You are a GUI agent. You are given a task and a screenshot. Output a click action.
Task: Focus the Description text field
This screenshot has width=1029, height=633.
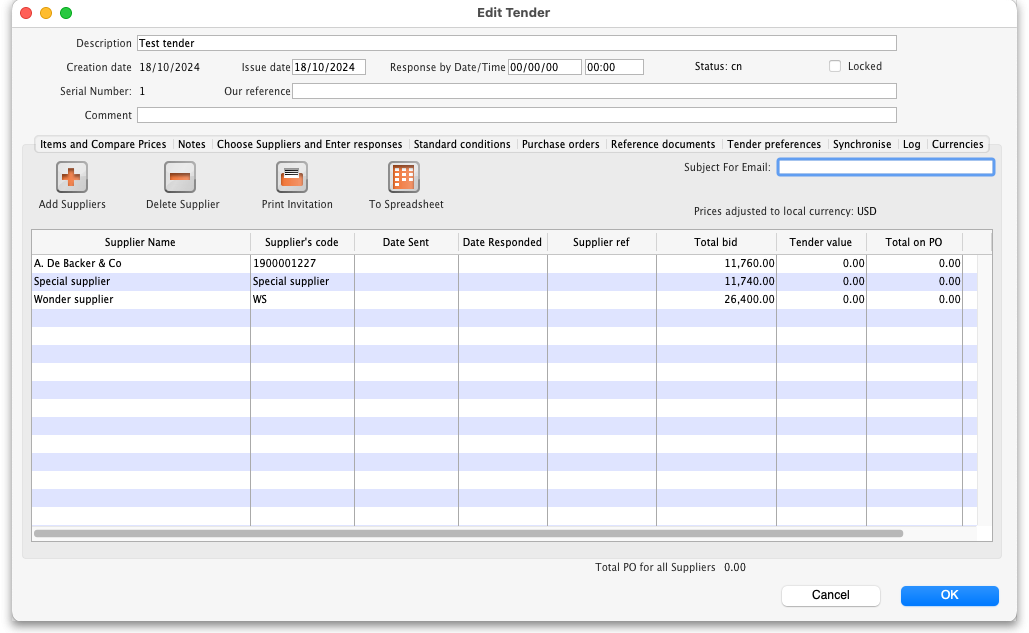pyautogui.click(x=516, y=43)
